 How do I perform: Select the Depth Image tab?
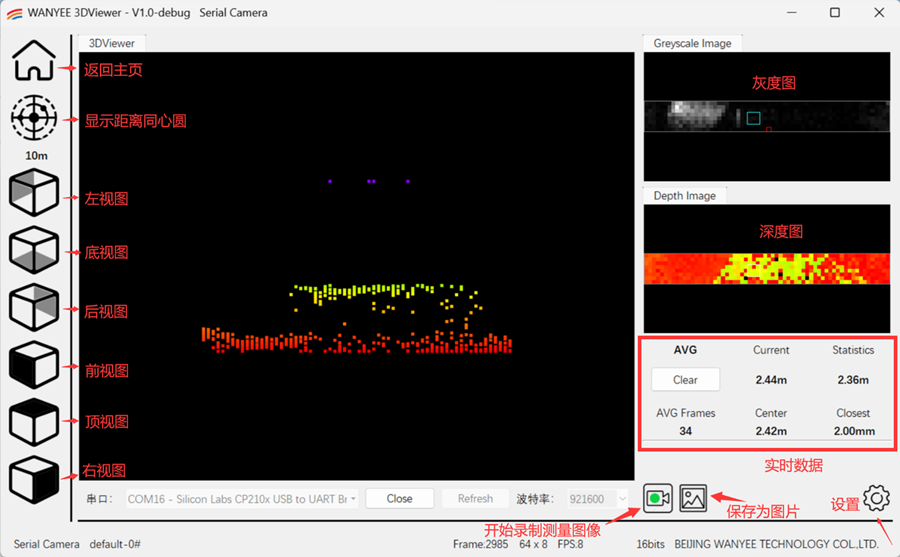[684, 195]
